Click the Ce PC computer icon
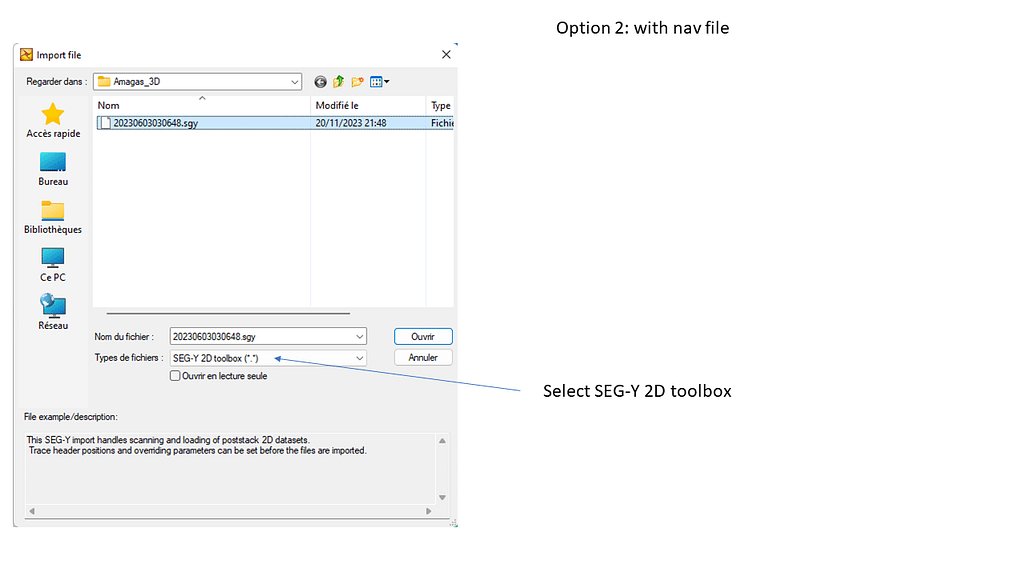The height and width of the screenshot is (576, 1024). (x=53, y=264)
